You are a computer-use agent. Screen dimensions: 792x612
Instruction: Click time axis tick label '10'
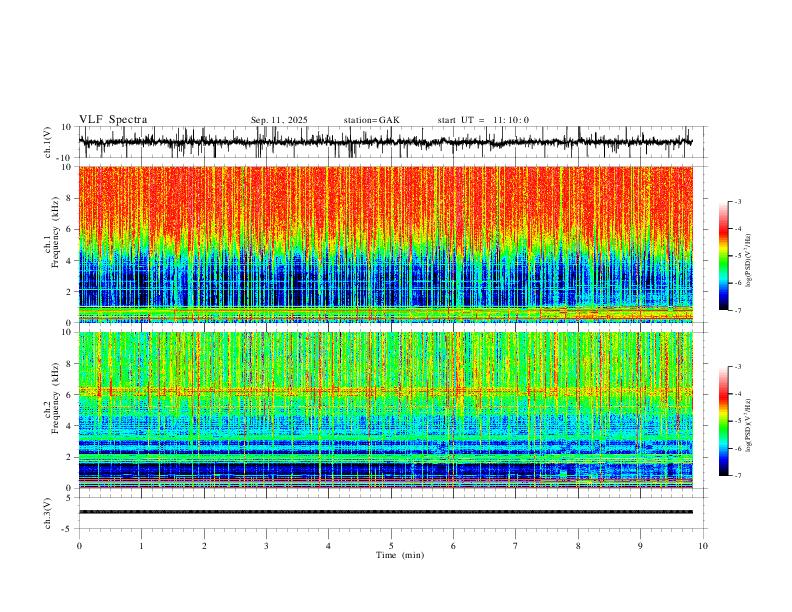point(703,546)
